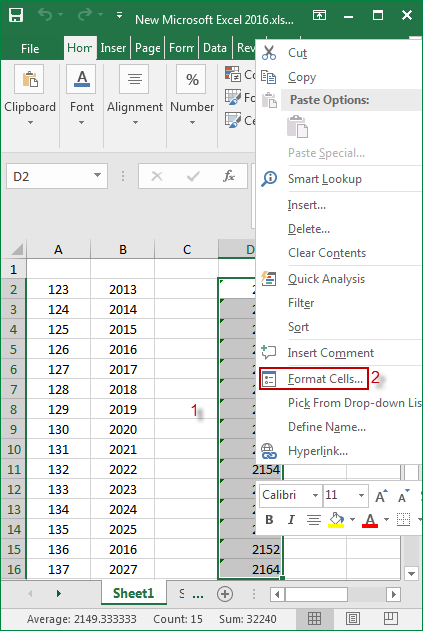Switch to the Formulas ribbon tab
423x631 pixels.
tap(182, 48)
